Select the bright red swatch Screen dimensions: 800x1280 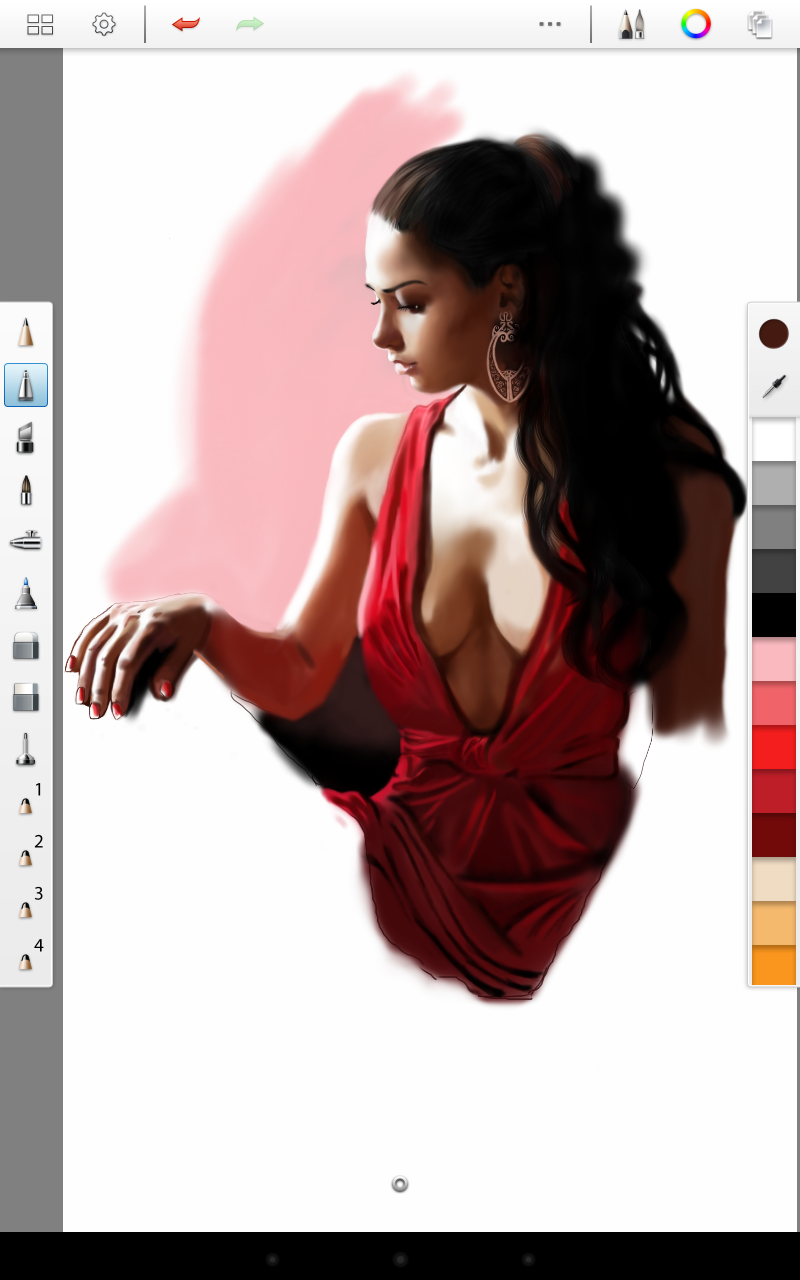(x=774, y=748)
